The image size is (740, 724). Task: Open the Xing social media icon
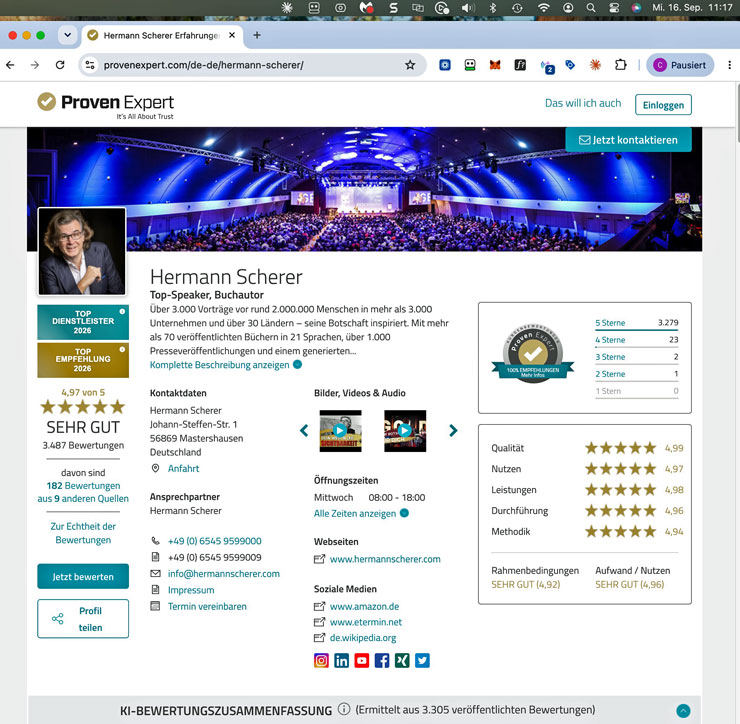click(x=402, y=660)
